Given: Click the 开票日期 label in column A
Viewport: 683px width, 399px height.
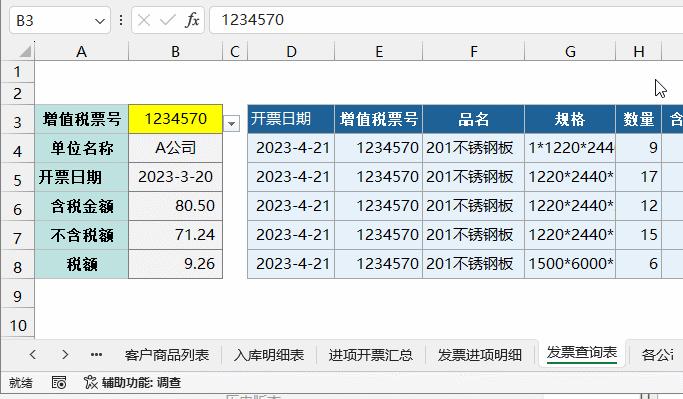Looking at the screenshot, I should [x=81, y=177].
